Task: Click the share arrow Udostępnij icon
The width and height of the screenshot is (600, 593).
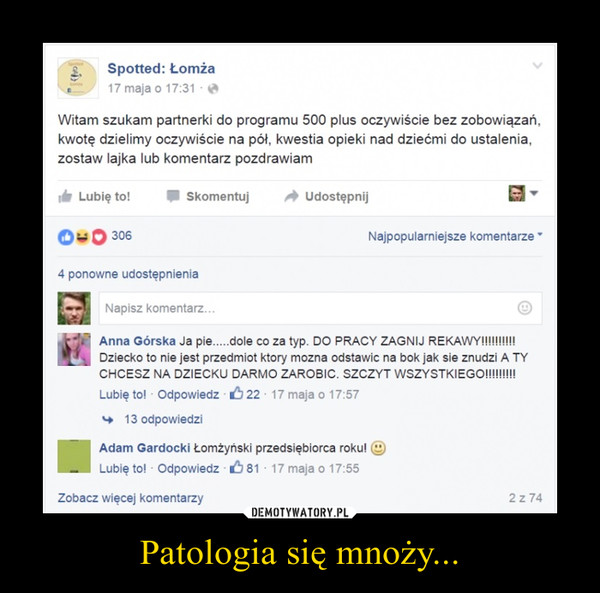Action: (x=292, y=196)
